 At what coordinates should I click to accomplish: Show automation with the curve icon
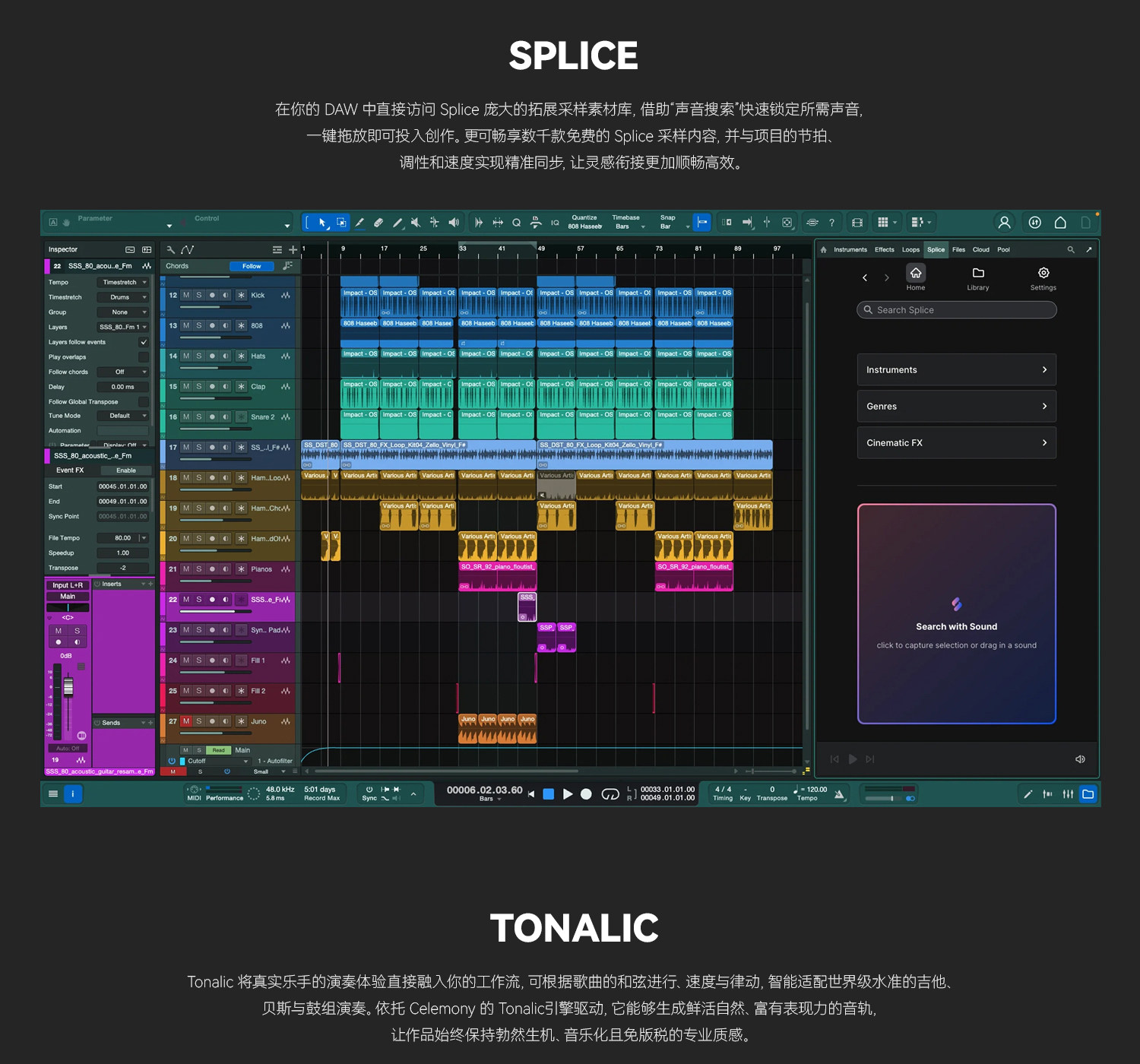[x=188, y=249]
